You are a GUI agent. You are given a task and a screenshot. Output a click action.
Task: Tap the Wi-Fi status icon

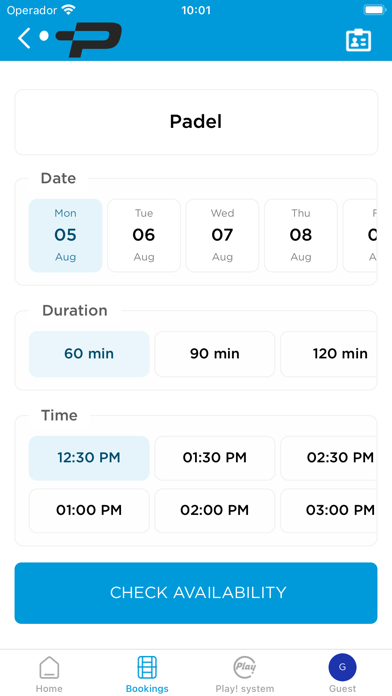tap(69, 10)
